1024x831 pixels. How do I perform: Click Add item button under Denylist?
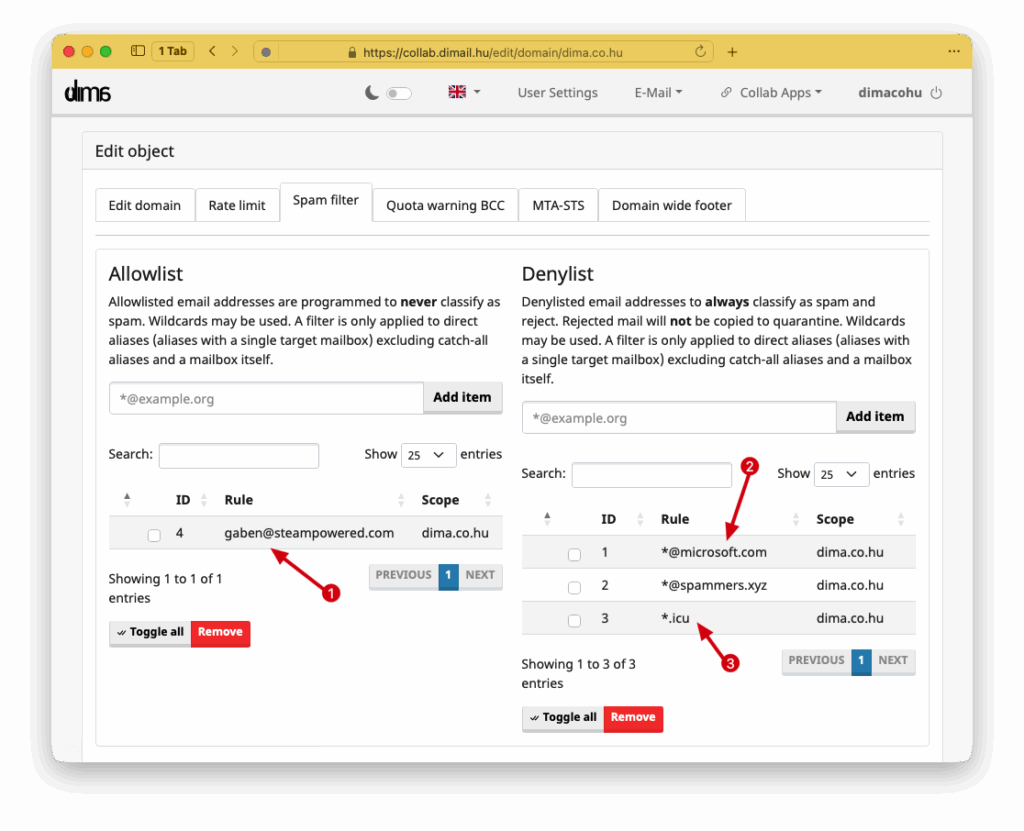[875, 417]
